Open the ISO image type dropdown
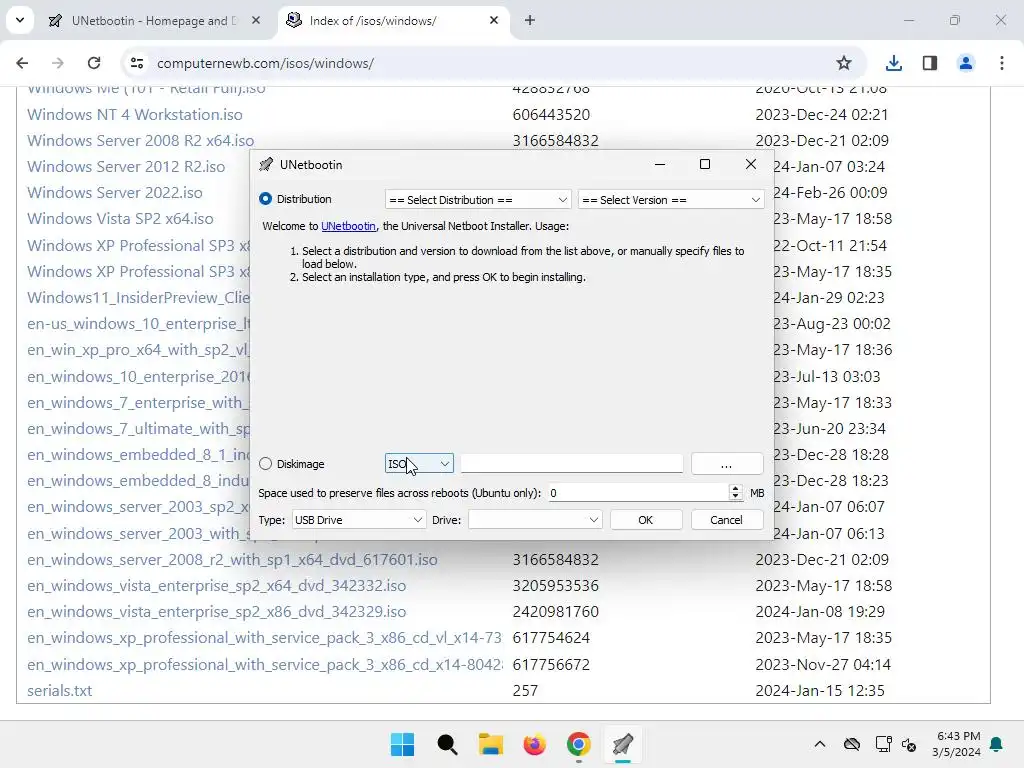The height and width of the screenshot is (768, 1024). tap(419, 464)
